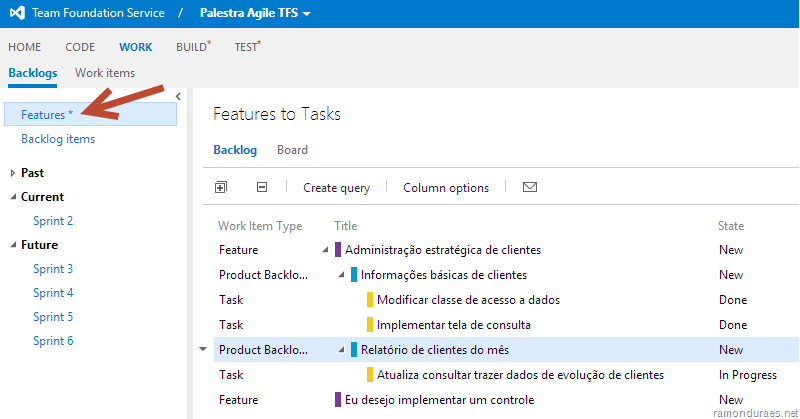800x419 pixels.
Task: Click the collapse all minus icon
Action: pyautogui.click(x=262, y=187)
